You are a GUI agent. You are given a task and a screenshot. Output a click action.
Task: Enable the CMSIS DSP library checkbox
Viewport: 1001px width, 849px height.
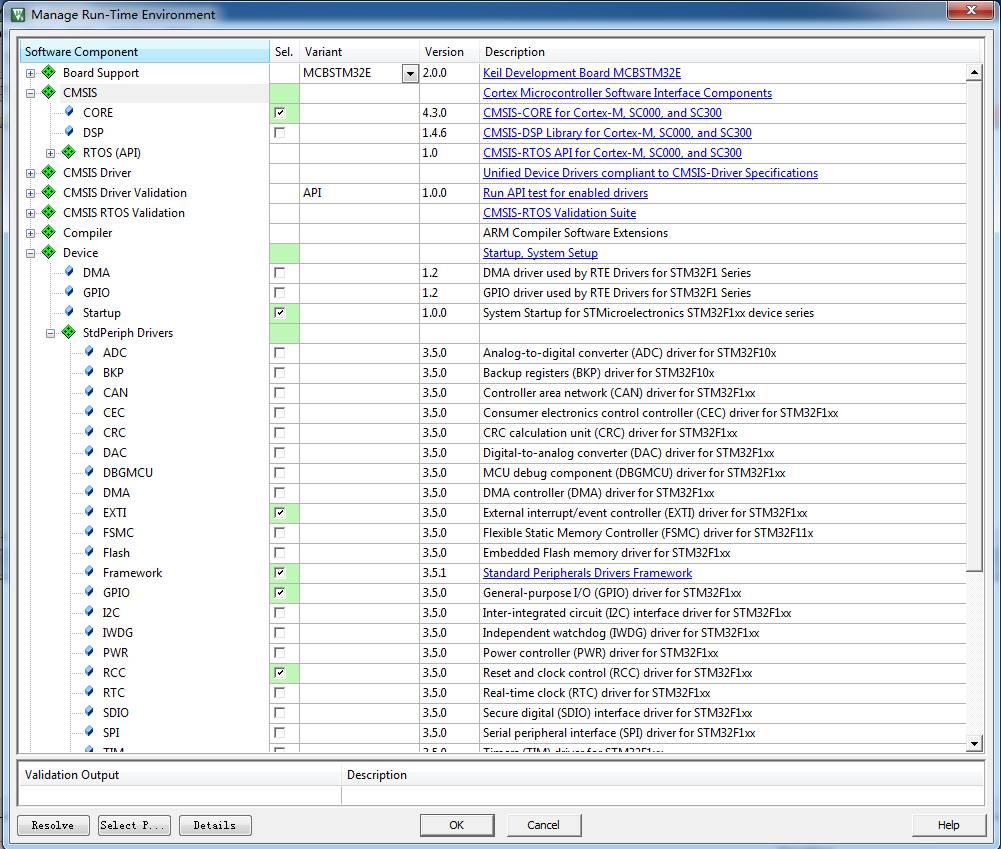tap(280, 133)
